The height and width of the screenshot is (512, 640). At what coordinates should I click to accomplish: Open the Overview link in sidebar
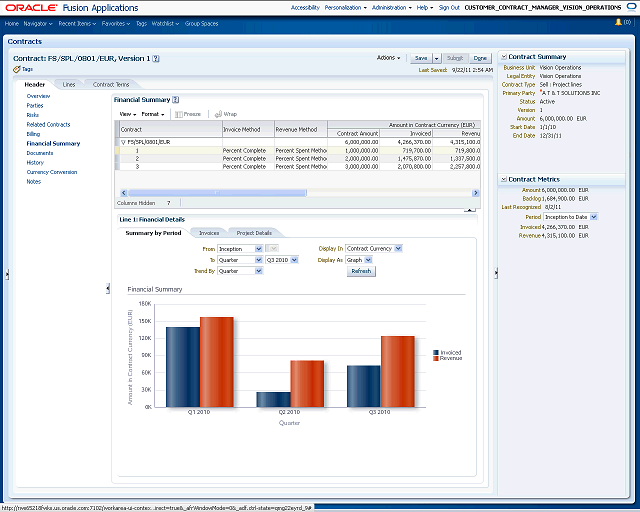[38, 96]
